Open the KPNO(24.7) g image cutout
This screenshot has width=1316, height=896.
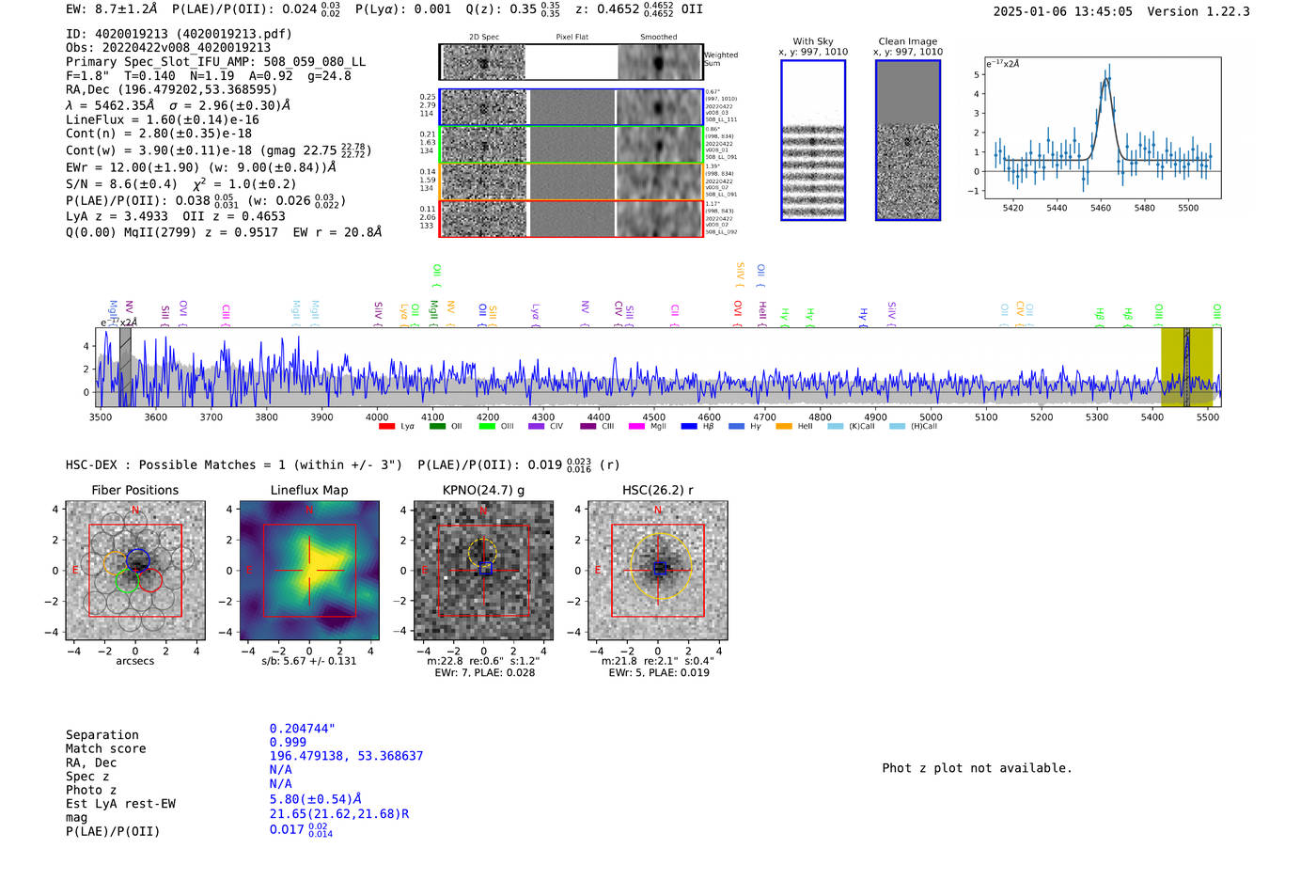(484, 570)
